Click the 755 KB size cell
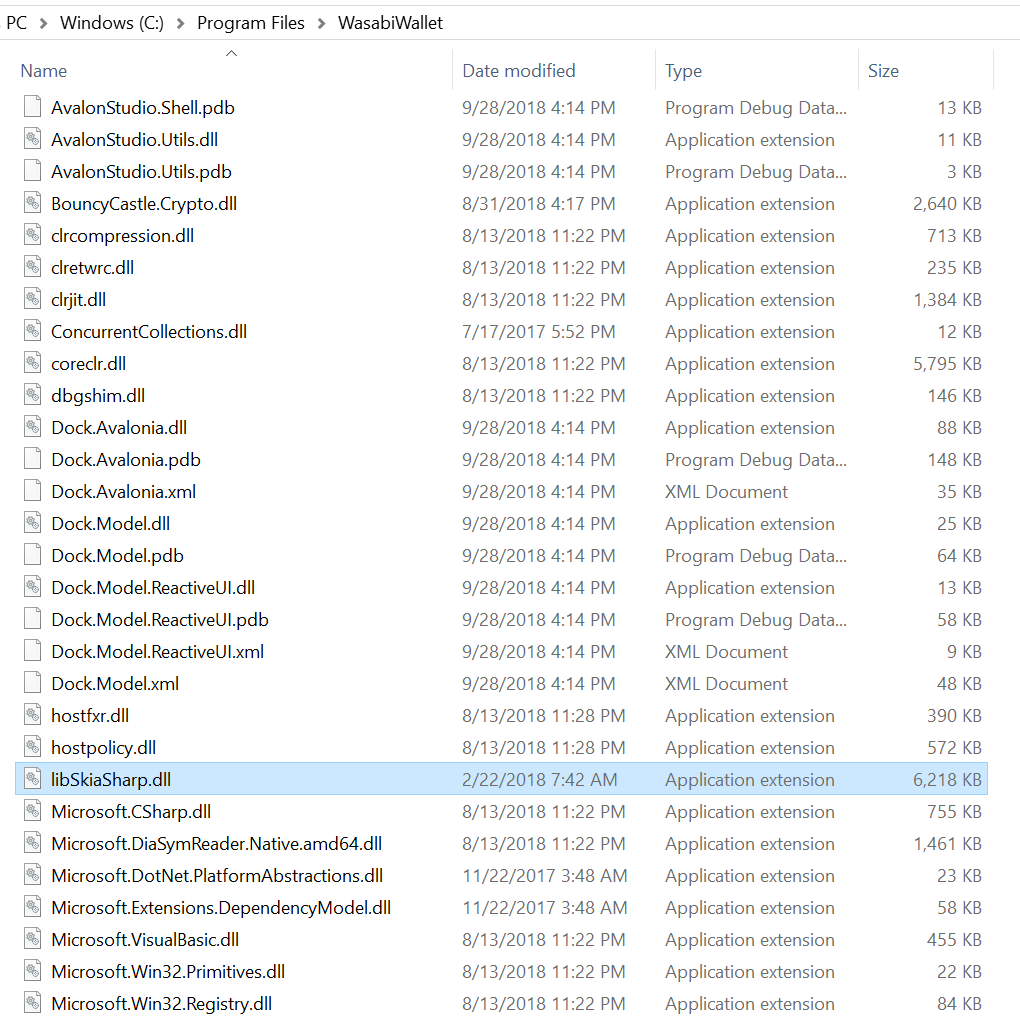 (x=954, y=812)
